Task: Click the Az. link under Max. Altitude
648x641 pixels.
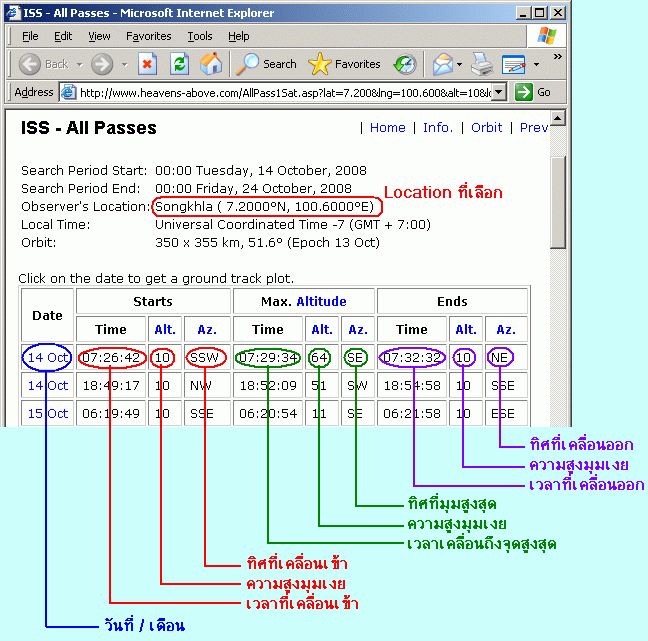Action: (x=358, y=329)
